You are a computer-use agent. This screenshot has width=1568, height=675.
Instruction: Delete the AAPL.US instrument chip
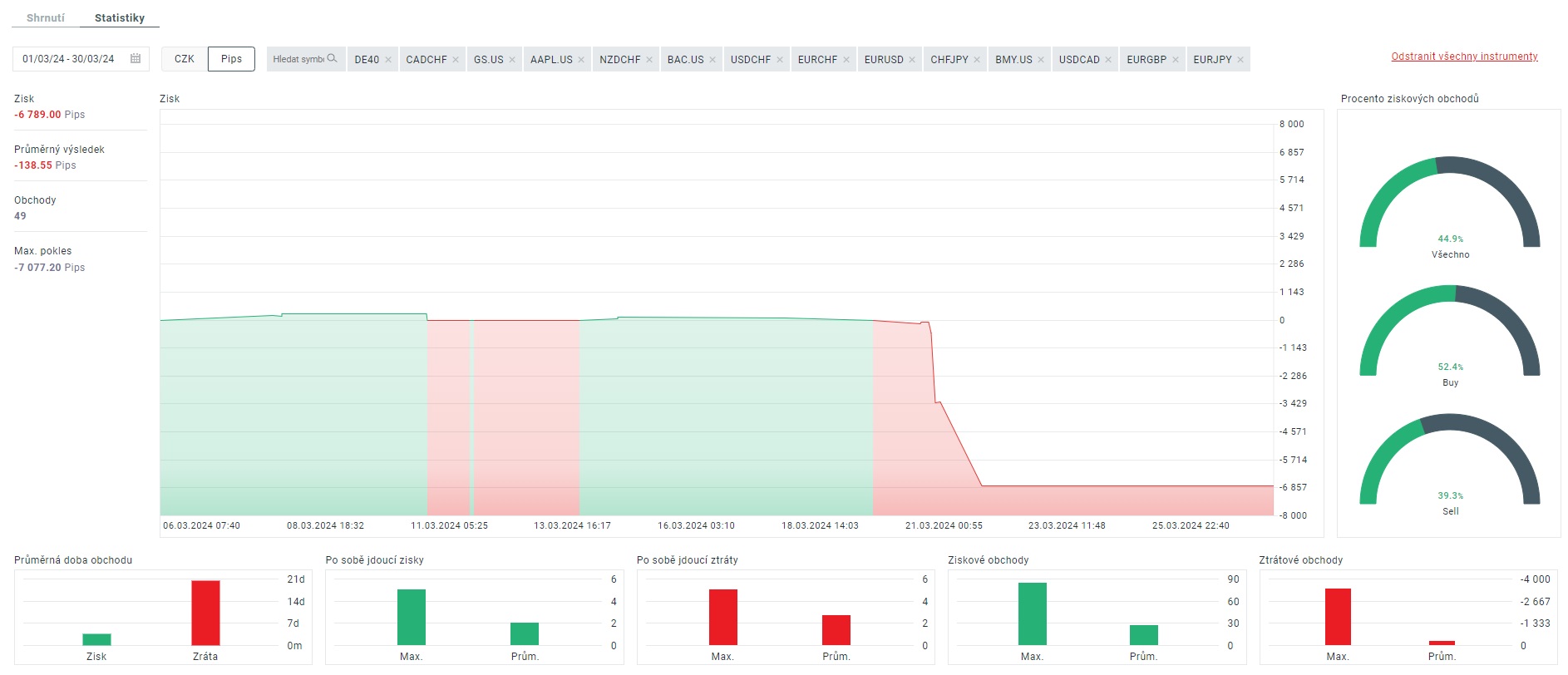click(x=581, y=60)
